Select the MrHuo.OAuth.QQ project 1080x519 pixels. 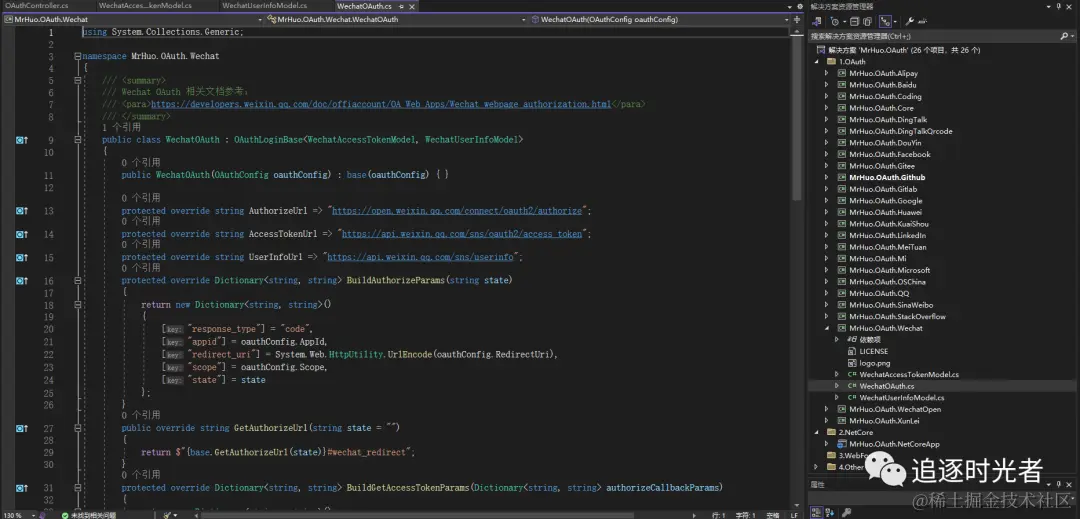[879, 293]
